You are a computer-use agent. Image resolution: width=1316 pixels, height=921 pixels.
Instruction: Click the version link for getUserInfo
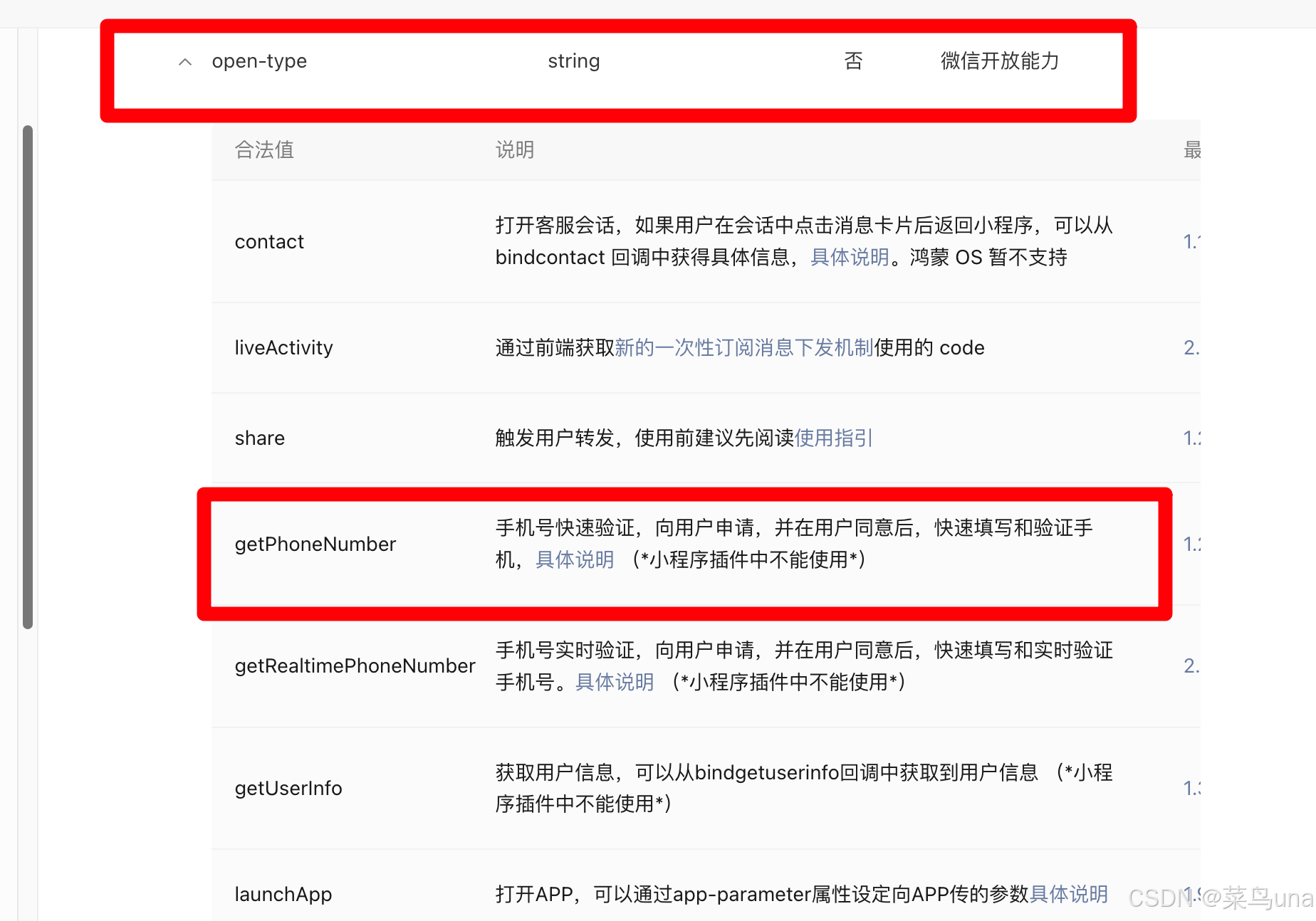point(1191,788)
